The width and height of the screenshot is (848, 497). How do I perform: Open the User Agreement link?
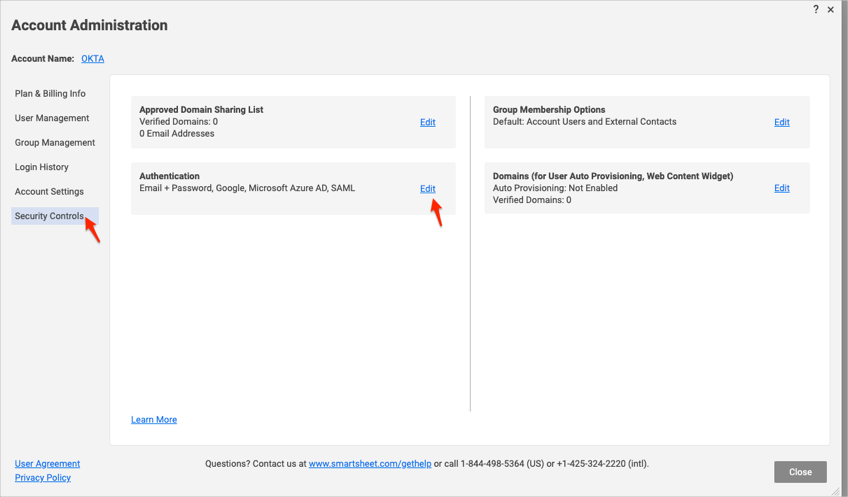pos(47,464)
